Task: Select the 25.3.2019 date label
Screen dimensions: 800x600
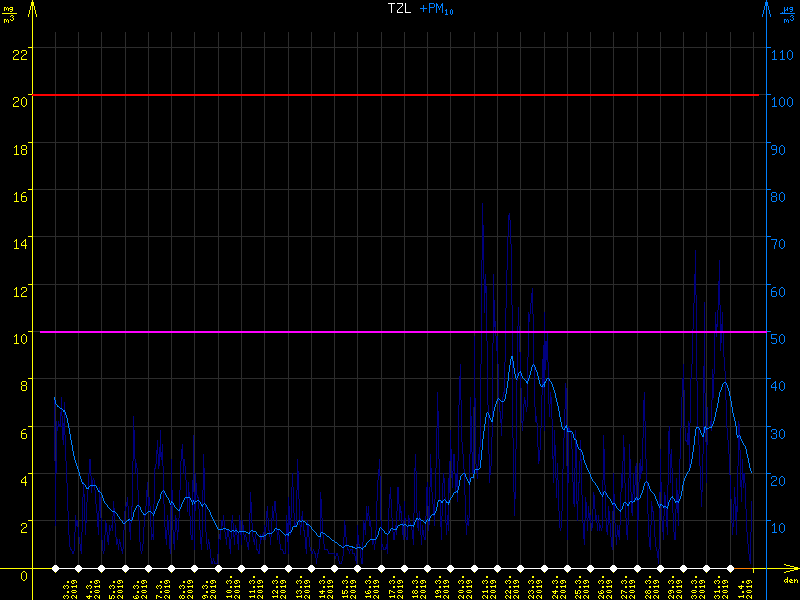Action: (580, 587)
